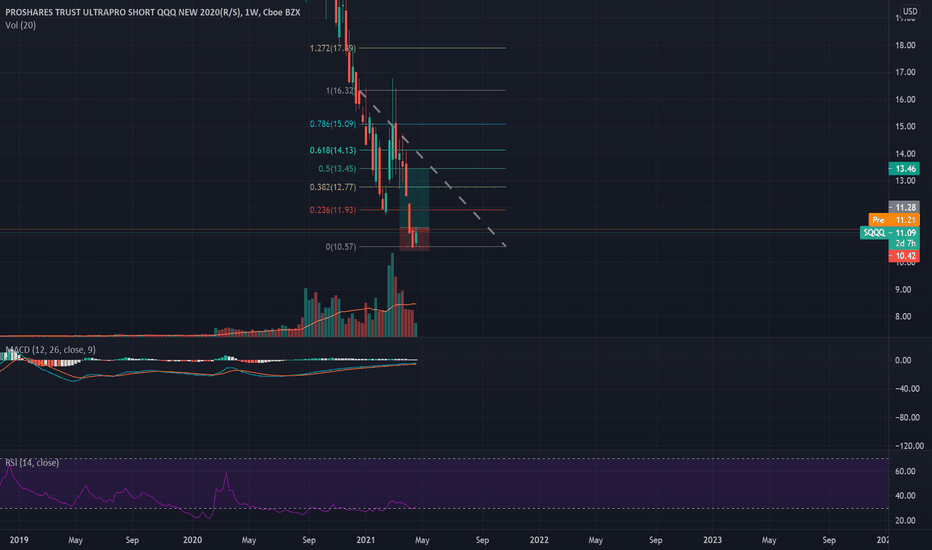
Task: Click the 16.00 price axis tick
Action: coord(905,100)
